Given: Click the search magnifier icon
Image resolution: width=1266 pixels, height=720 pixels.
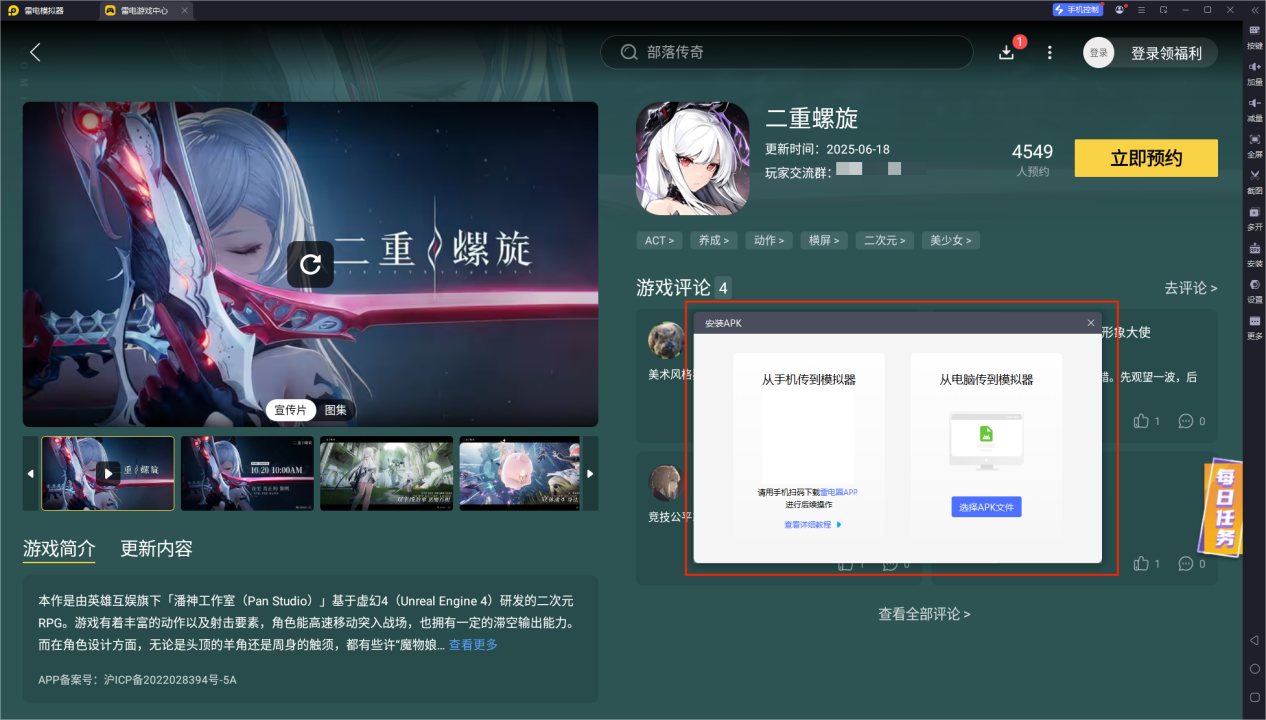Looking at the screenshot, I should click(629, 52).
